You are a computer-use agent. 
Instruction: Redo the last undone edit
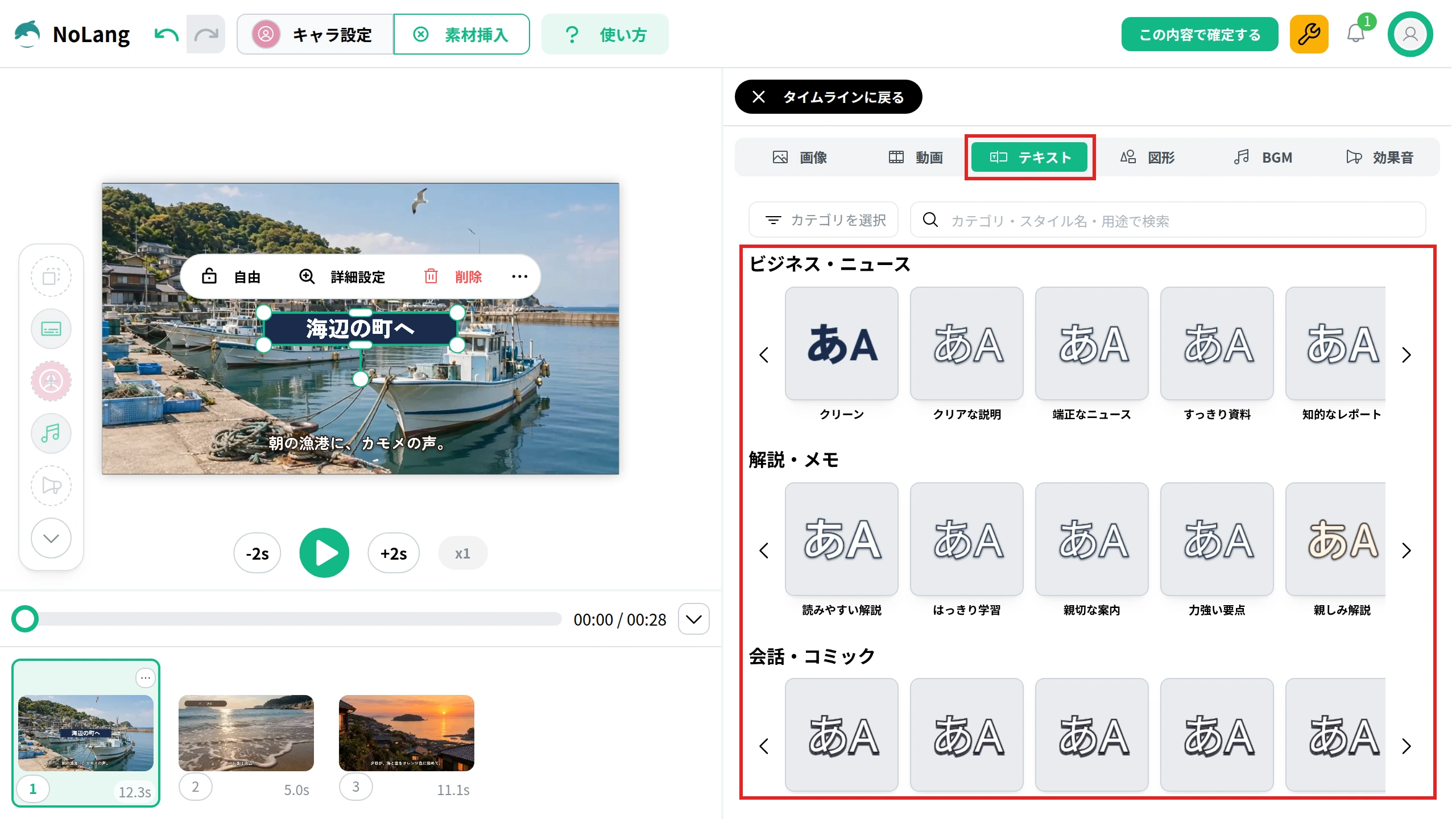tap(206, 35)
